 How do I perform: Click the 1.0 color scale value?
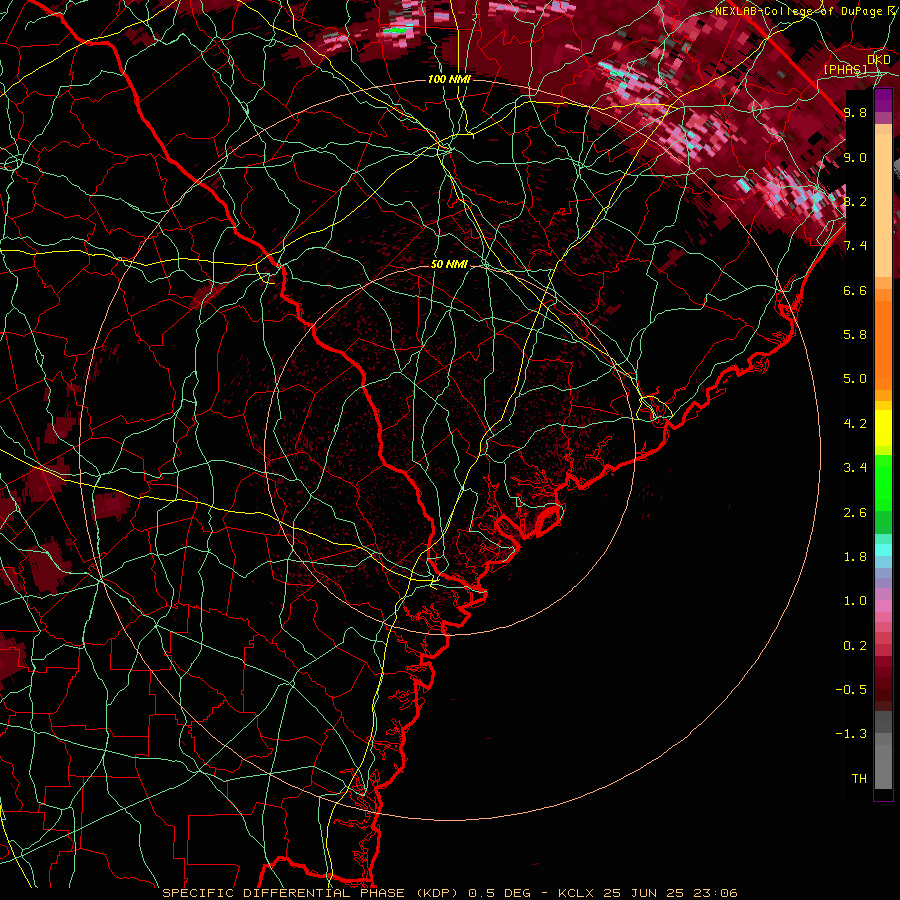[855, 601]
